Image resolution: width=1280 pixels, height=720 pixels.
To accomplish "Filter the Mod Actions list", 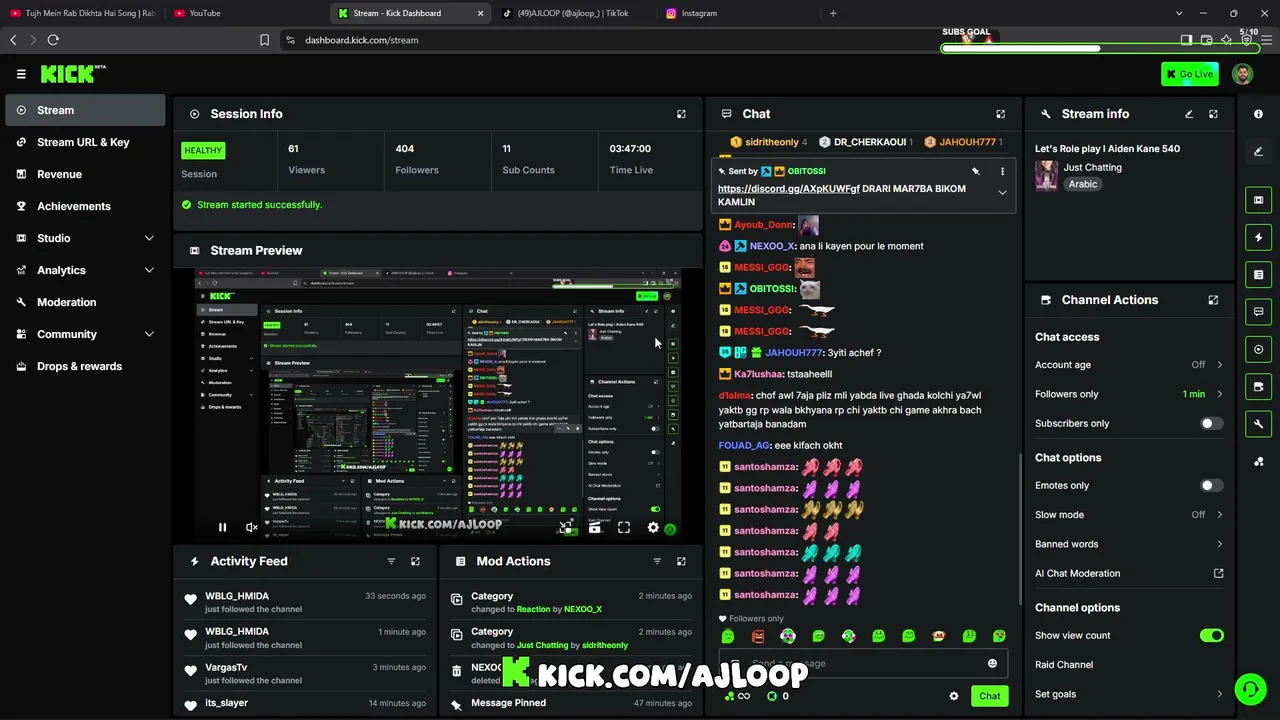I will click(x=657, y=562).
